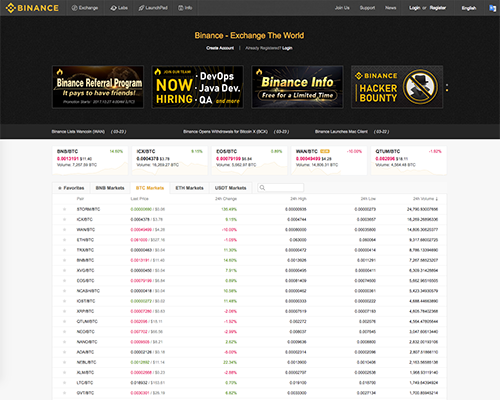
Task: Star the EOS/BTC pair row
Action: pos(64,281)
